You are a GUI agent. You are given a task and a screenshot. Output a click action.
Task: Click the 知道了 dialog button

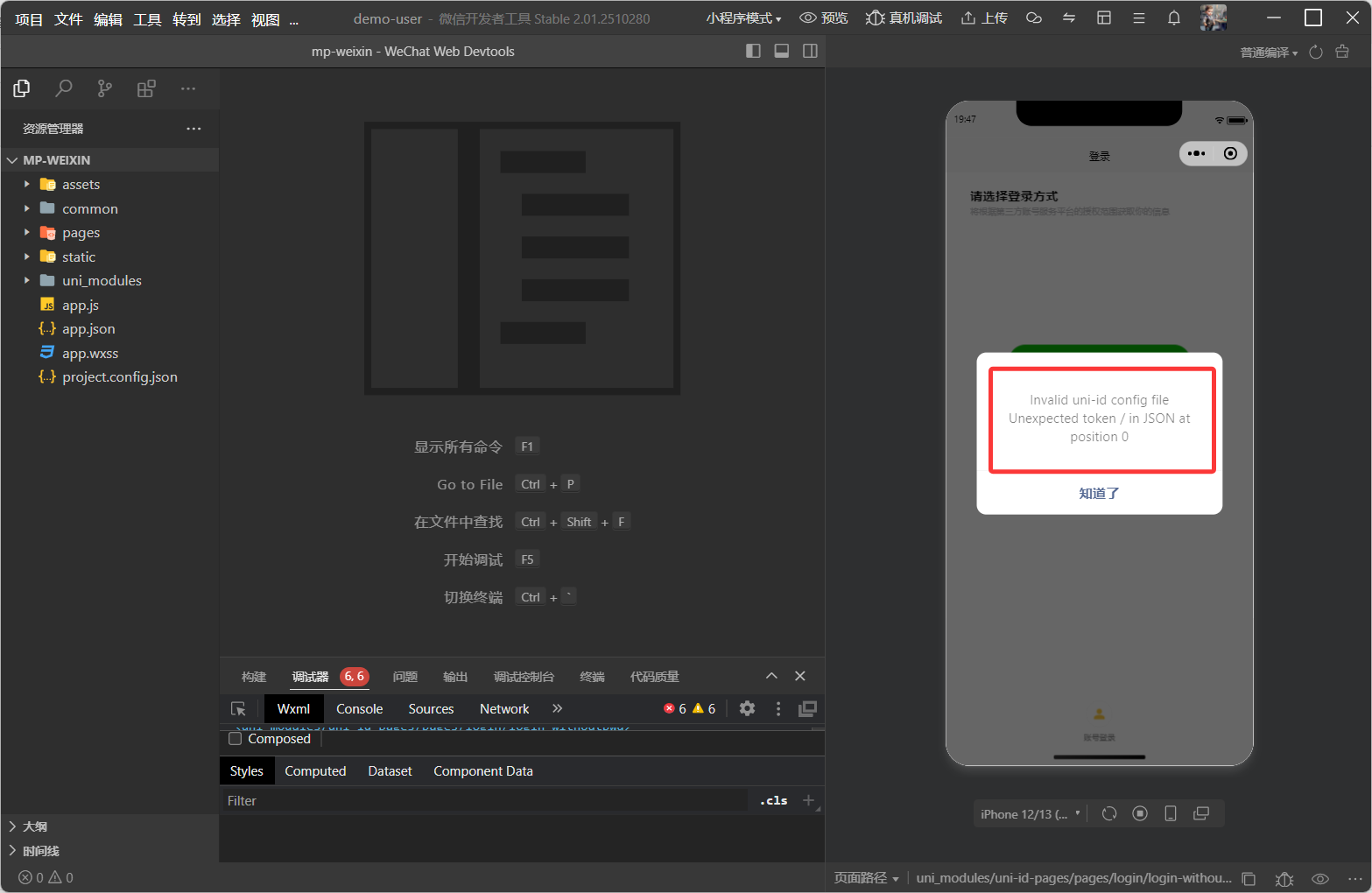click(1099, 494)
